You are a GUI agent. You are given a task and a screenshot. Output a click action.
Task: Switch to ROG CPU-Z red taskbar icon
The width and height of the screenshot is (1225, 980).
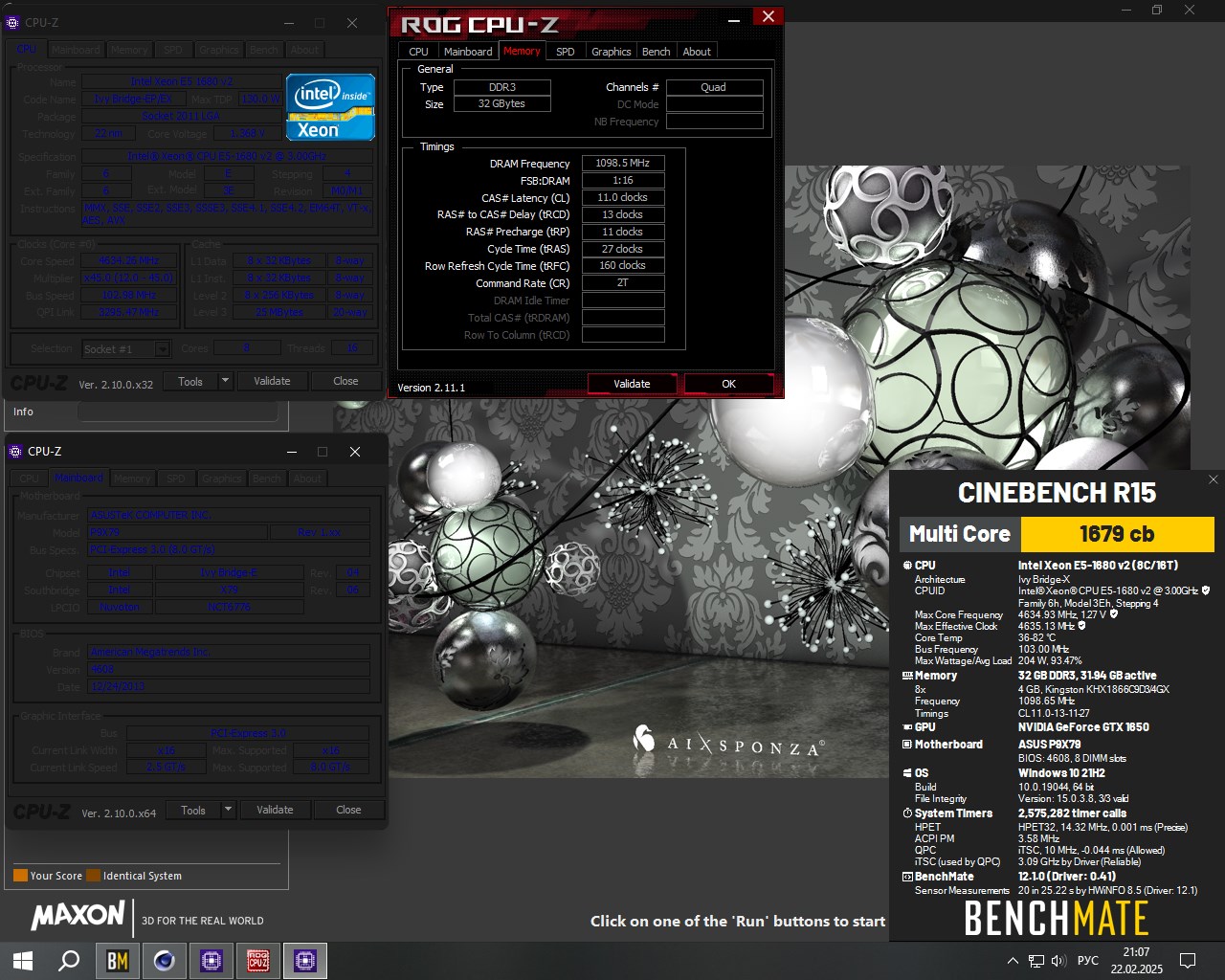click(258, 961)
